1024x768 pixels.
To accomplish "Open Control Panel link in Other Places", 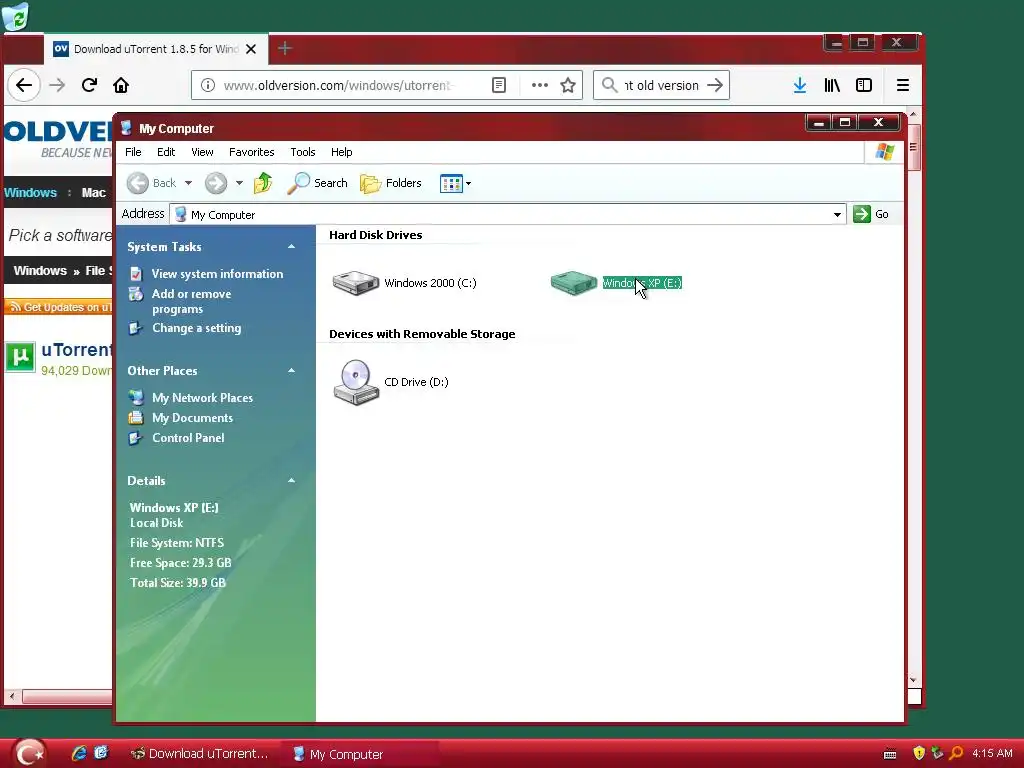I will tap(188, 438).
